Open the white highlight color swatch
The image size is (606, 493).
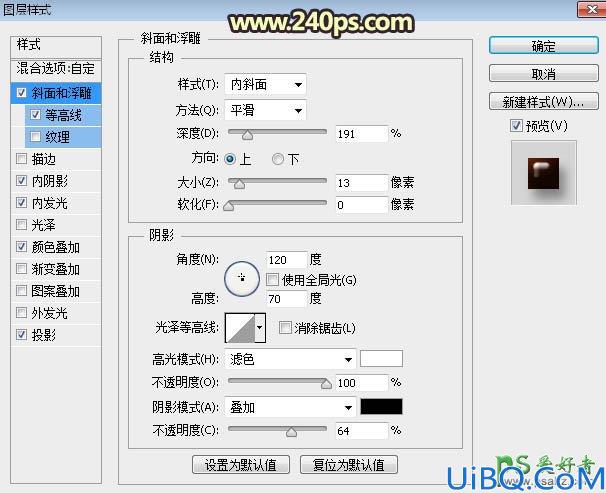coord(381,358)
